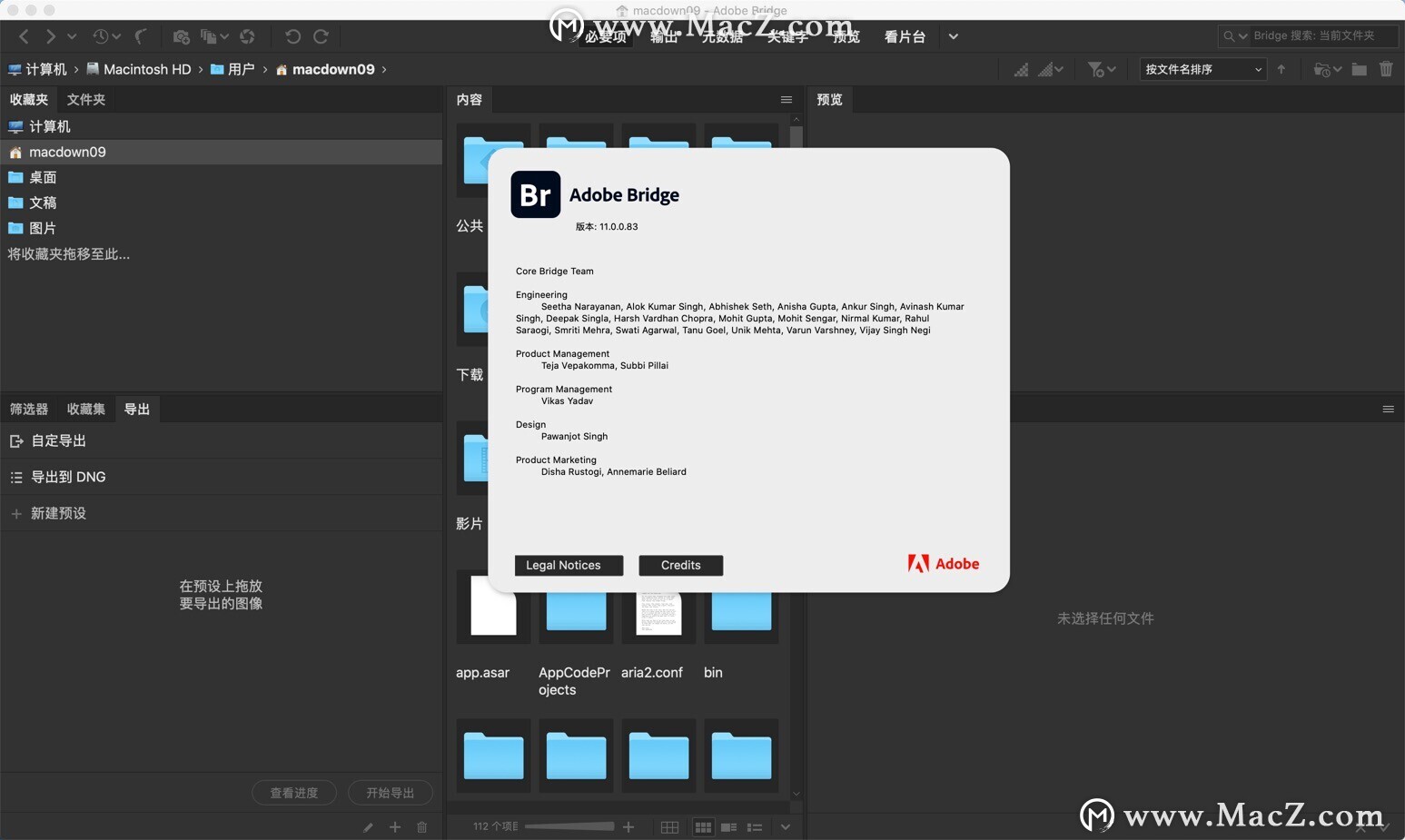Select 桌面 in favorites list
This screenshot has height=840, width=1405.
click(x=221, y=177)
